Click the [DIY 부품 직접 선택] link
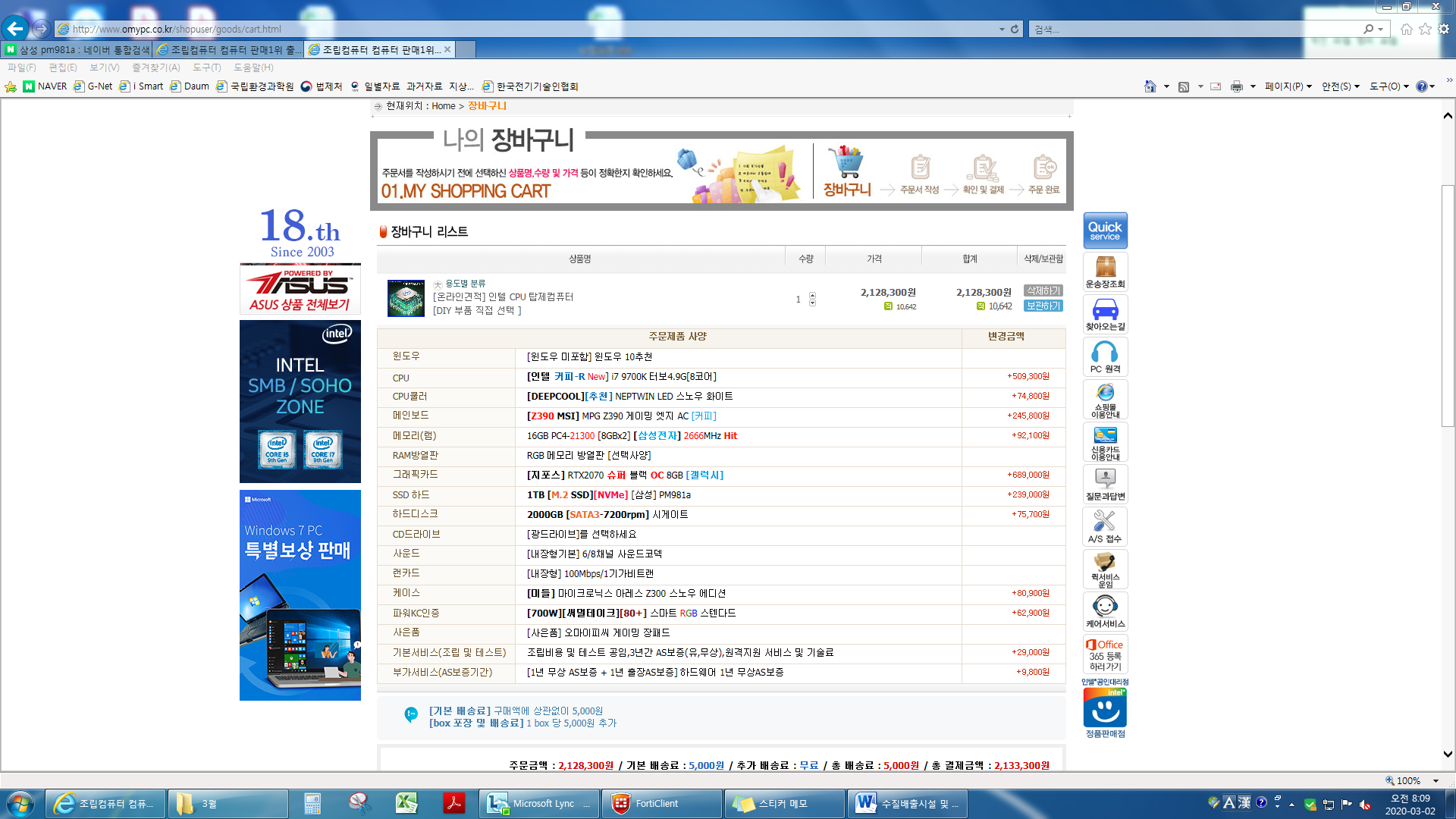This screenshot has width=1456, height=819. point(477,311)
